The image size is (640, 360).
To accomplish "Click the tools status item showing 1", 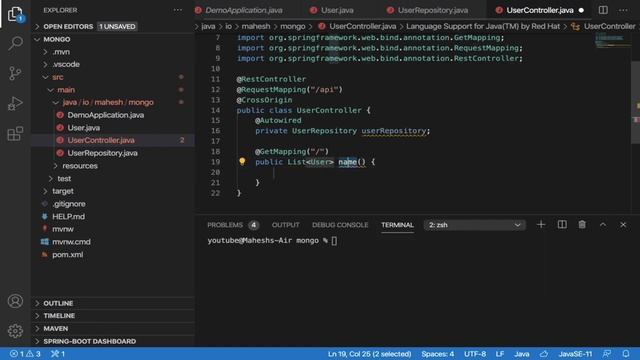I will point(58,354).
